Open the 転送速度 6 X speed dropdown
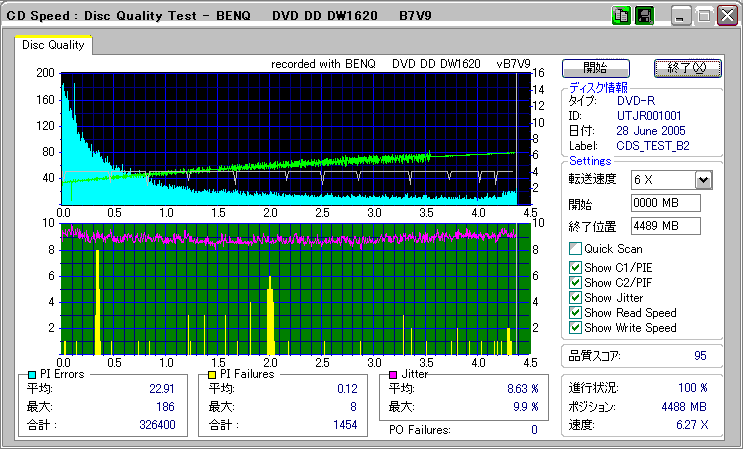The image size is (743, 449). [x=704, y=180]
